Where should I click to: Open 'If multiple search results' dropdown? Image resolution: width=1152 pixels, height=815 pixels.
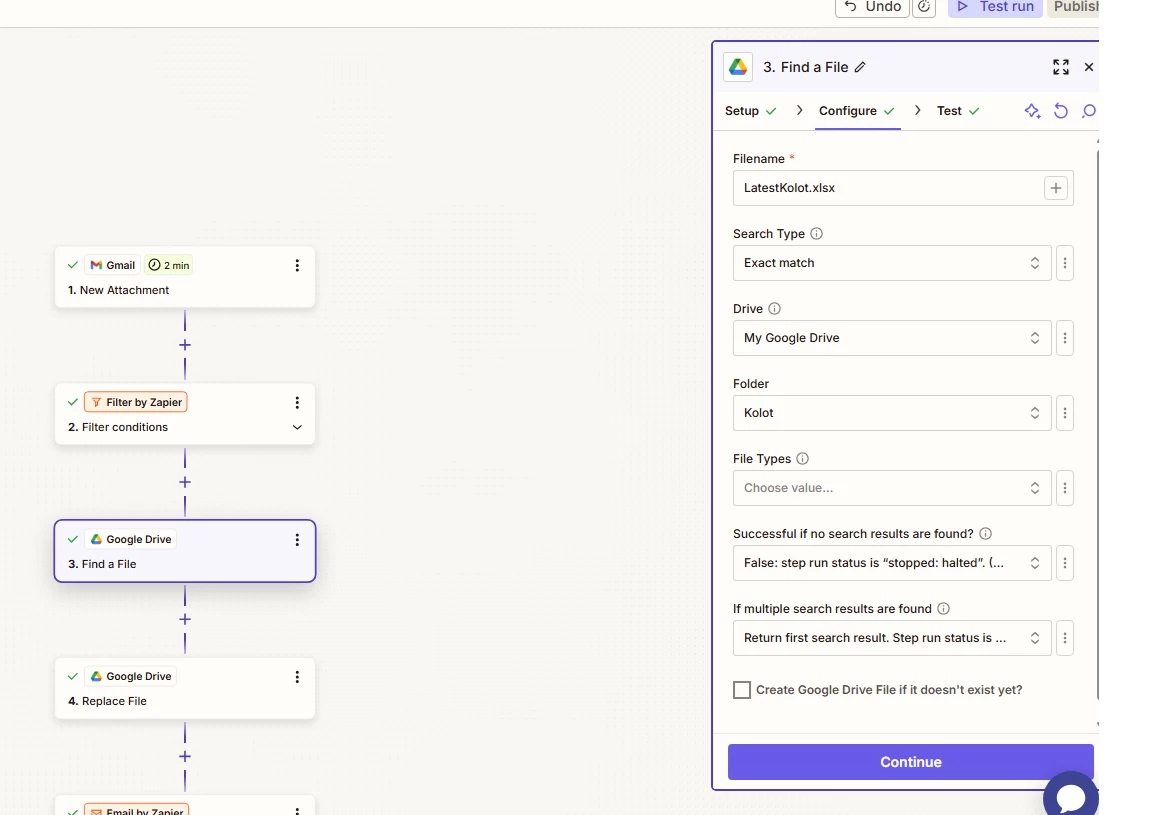pos(892,638)
